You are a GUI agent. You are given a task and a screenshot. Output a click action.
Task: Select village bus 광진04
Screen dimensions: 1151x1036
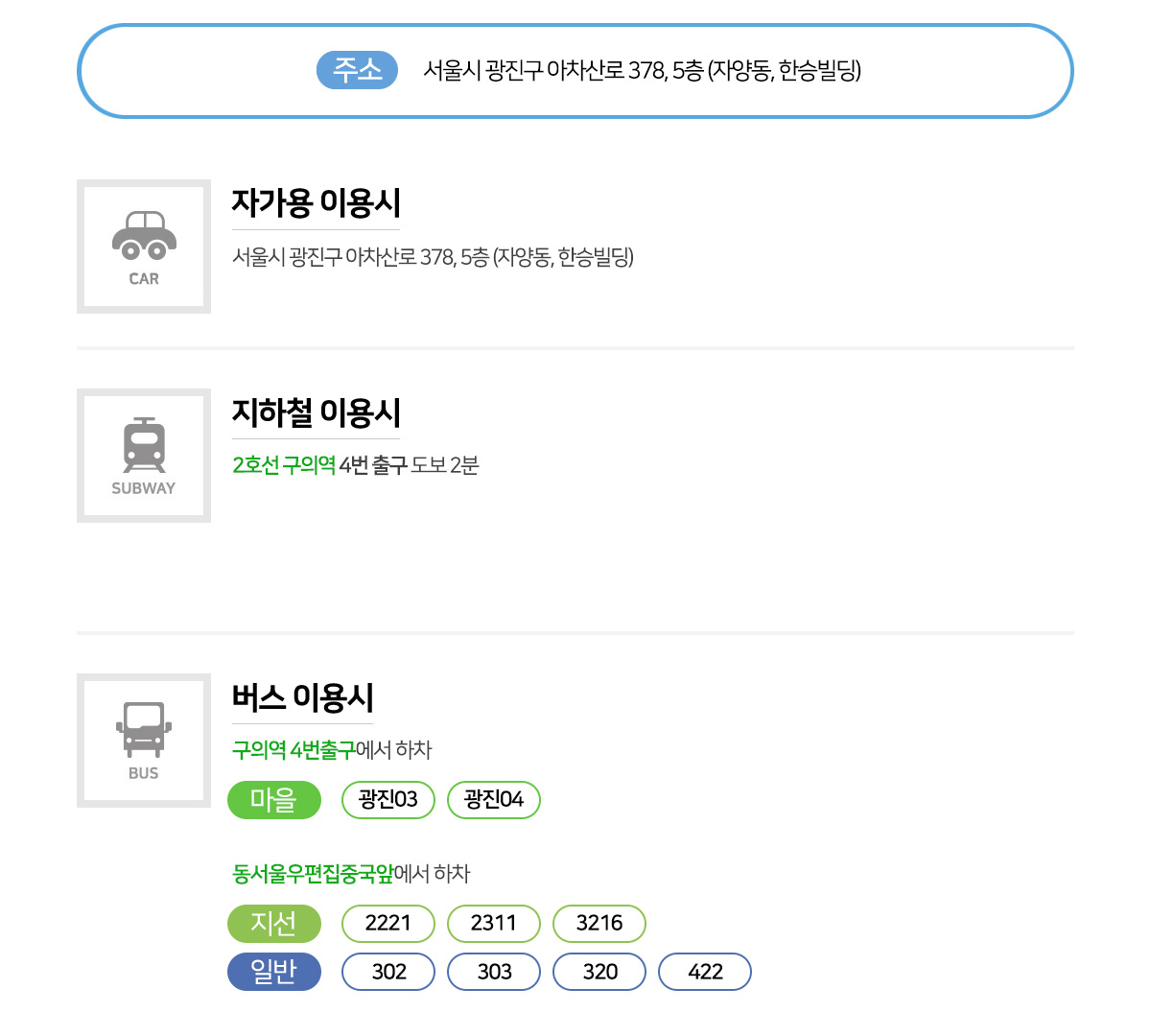494,800
